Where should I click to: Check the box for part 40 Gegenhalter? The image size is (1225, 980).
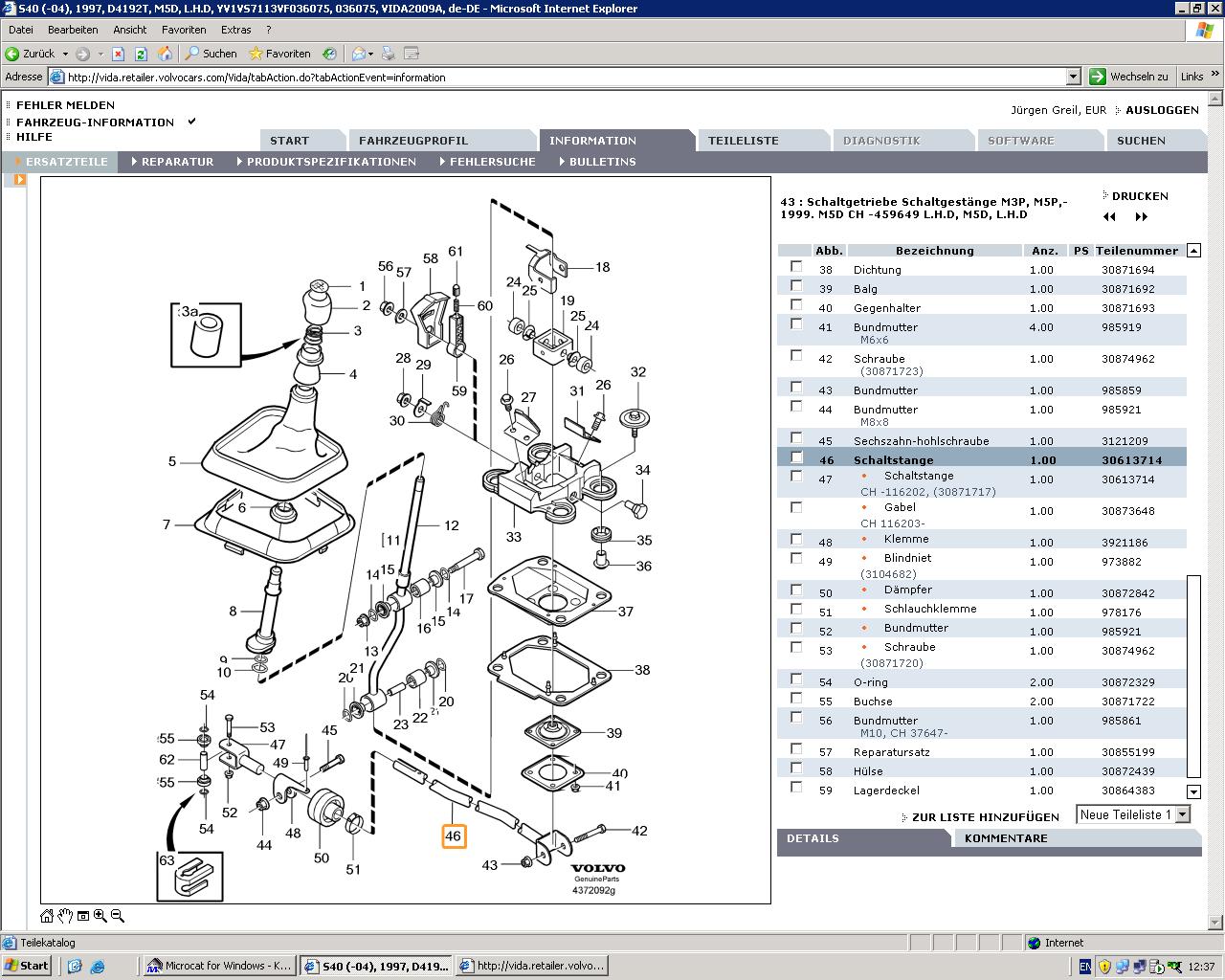point(796,304)
